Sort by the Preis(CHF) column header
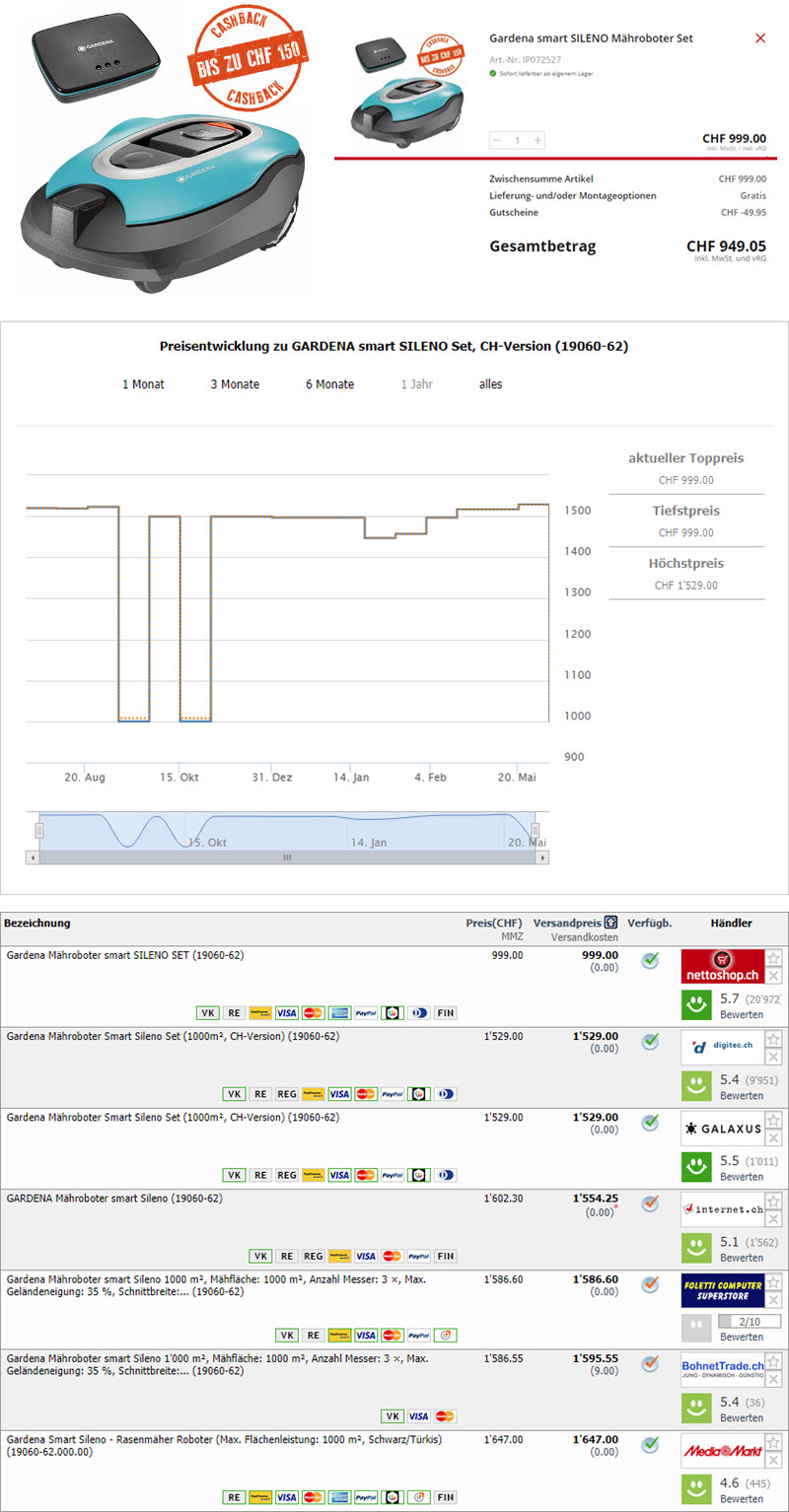 [x=494, y=924]
